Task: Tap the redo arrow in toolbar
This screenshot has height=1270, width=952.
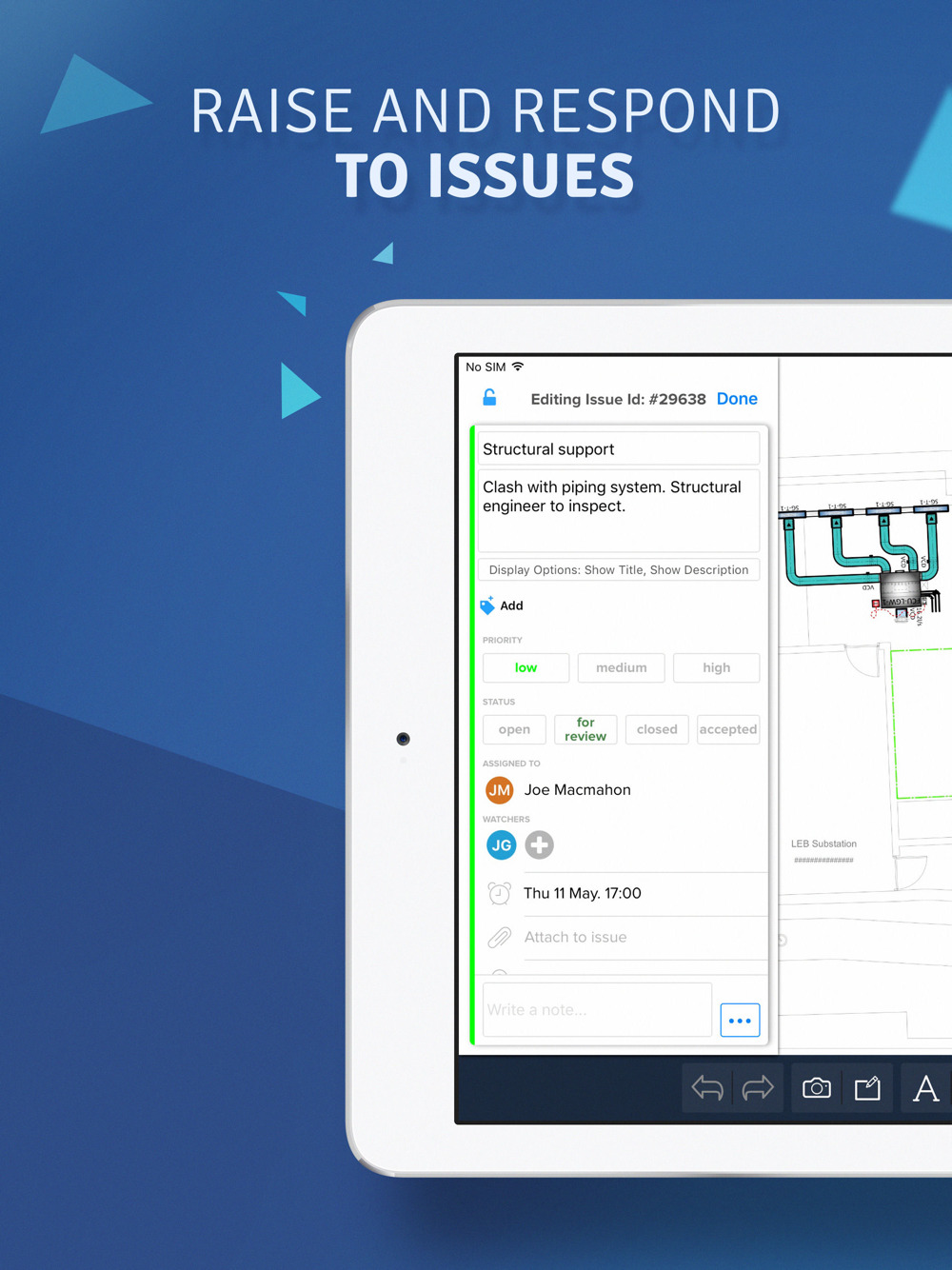Action: pos(758,1088)
